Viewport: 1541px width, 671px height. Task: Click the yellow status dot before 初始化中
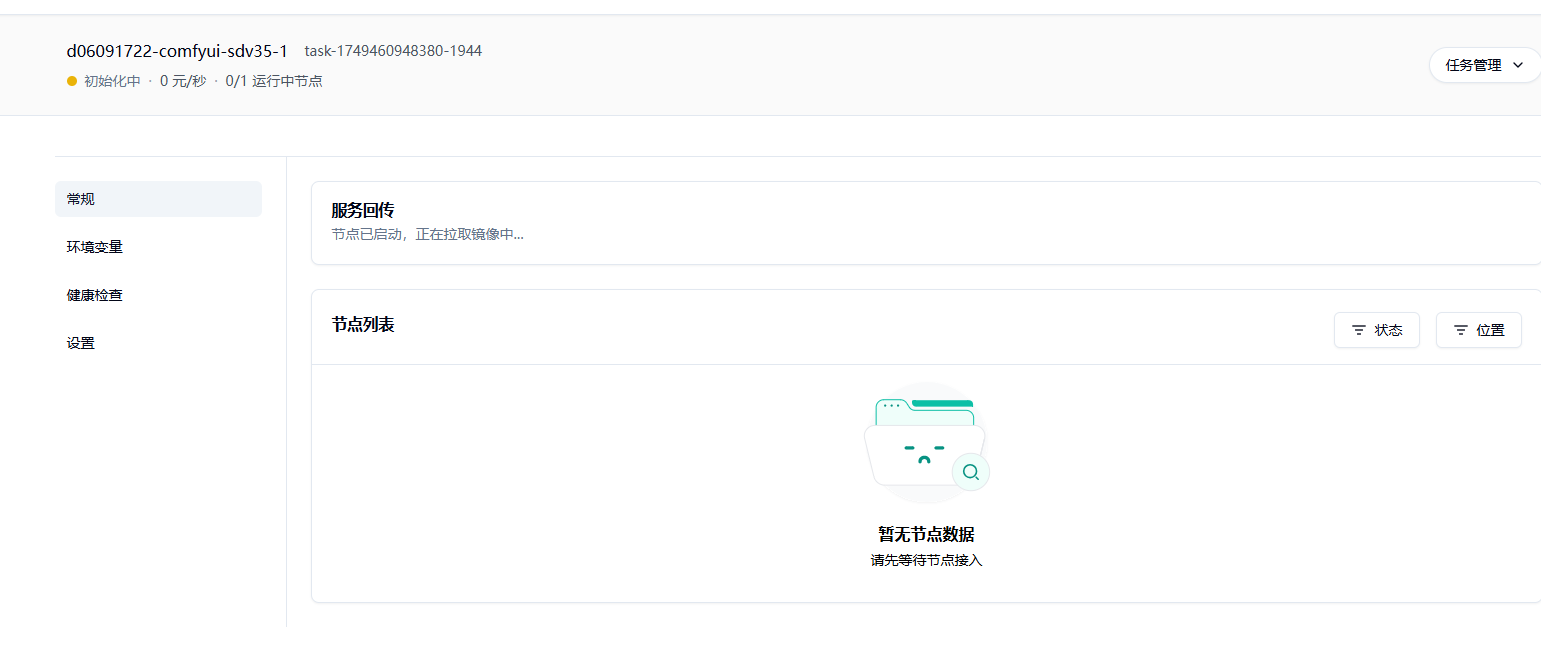[72, 81]
